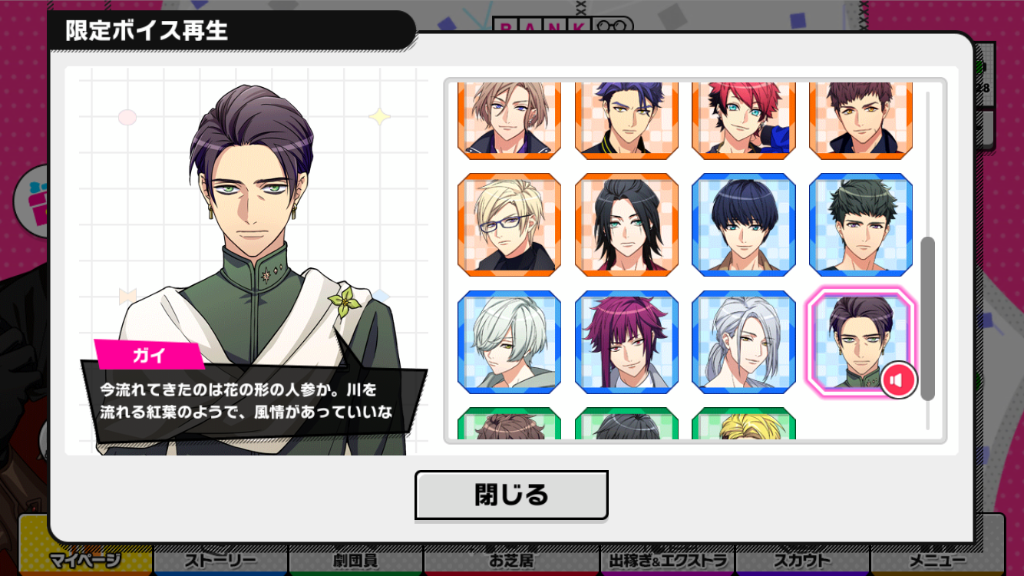Pick the light brown-haired character in top row

pos(509,120)
